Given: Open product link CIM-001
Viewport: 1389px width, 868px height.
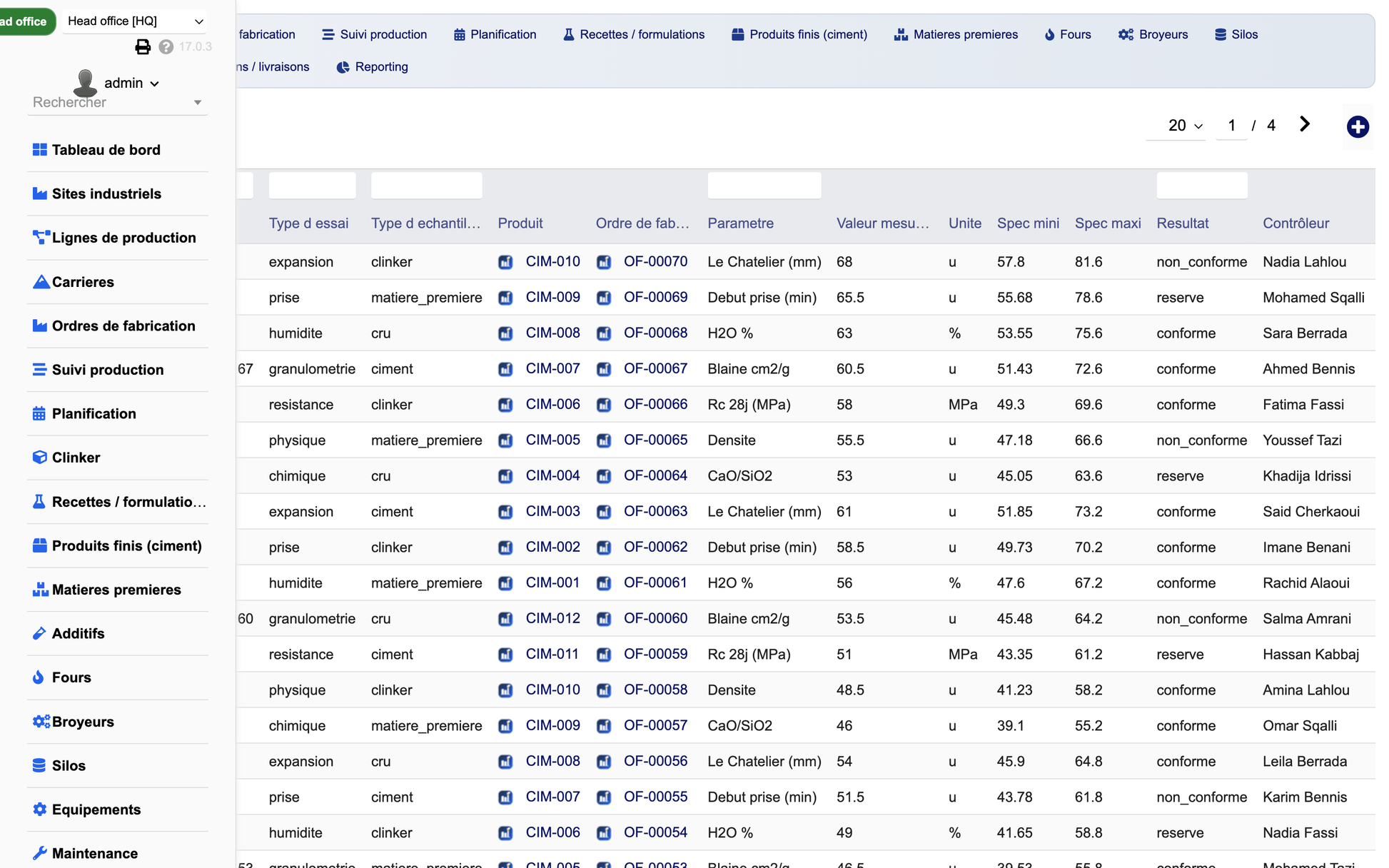Looking at the screenshot, I should 553,583.
